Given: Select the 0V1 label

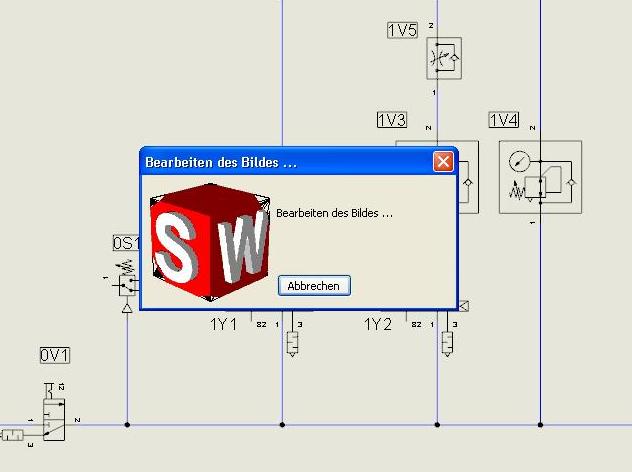Looking at the screenshot, I should [x=55, y=355].
